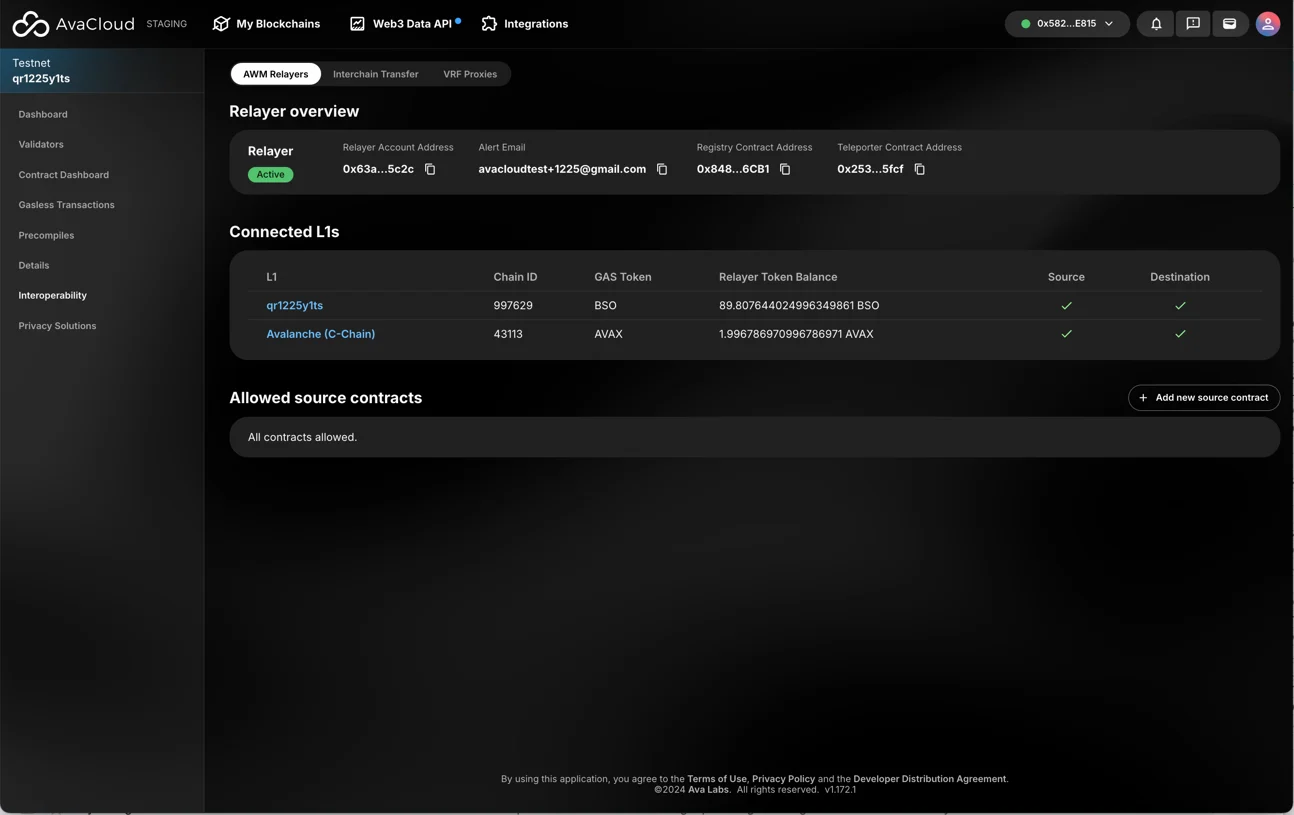The width and height of the screenshot is (1294, 815).
Task: Select Interoperability in sidebar
Action: pyautogui.click(x=52, y=295)
